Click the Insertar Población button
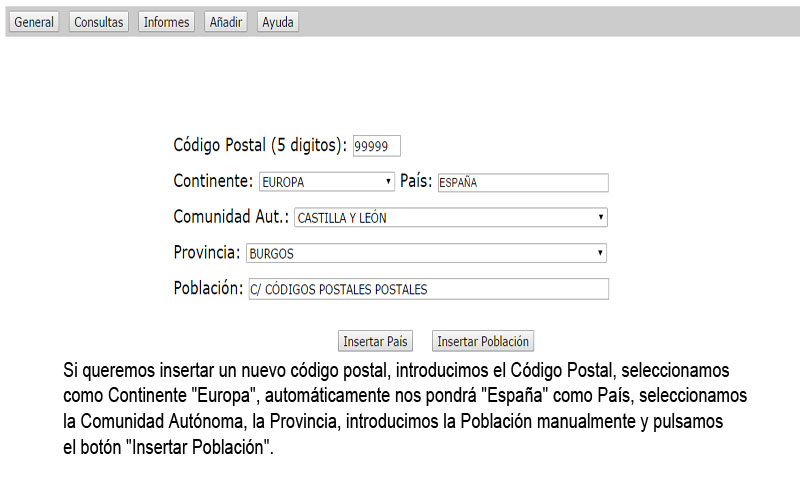800x500 pixels. pos(483,341)
